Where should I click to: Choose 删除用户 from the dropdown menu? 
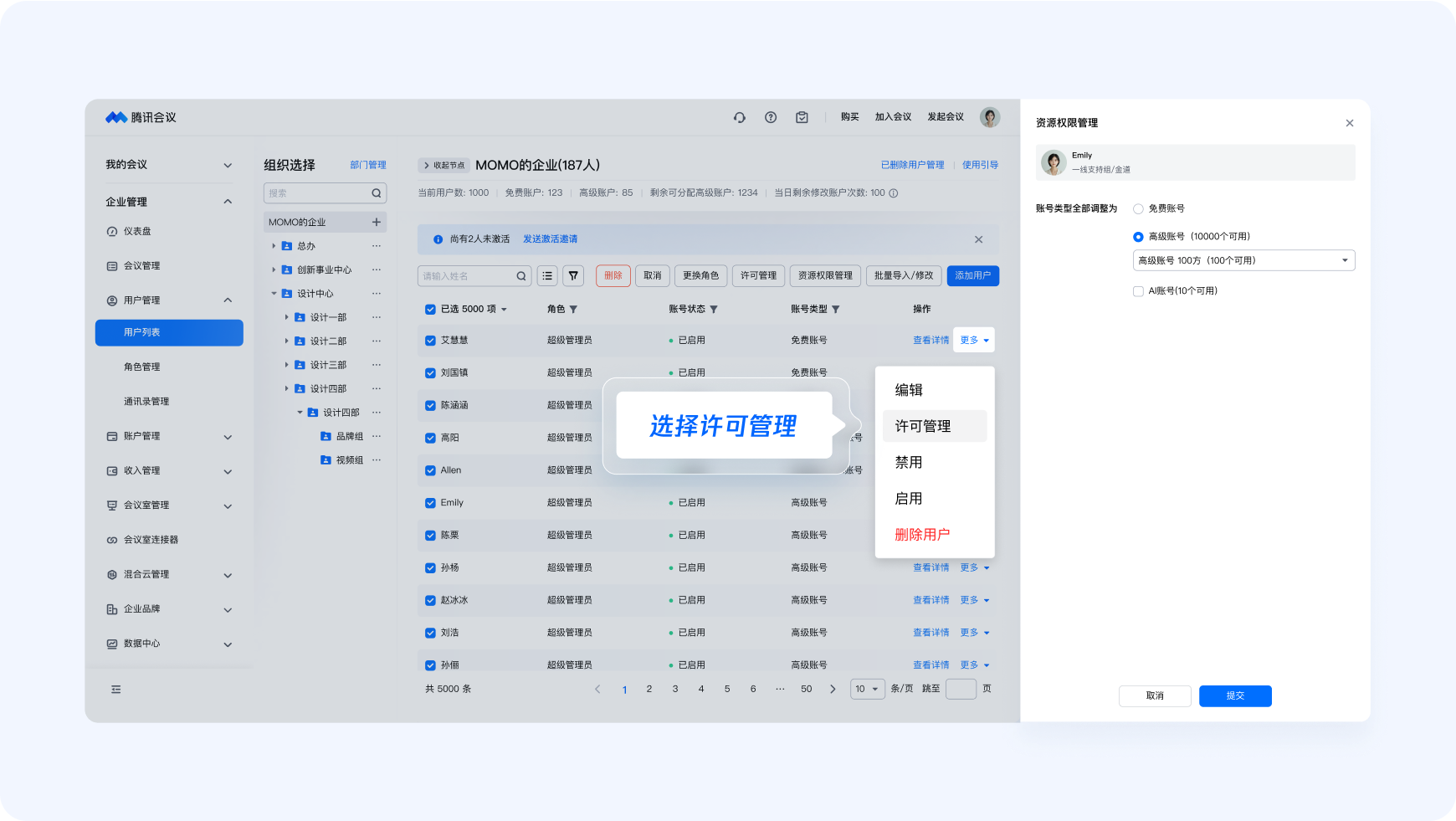coord(922,535)
